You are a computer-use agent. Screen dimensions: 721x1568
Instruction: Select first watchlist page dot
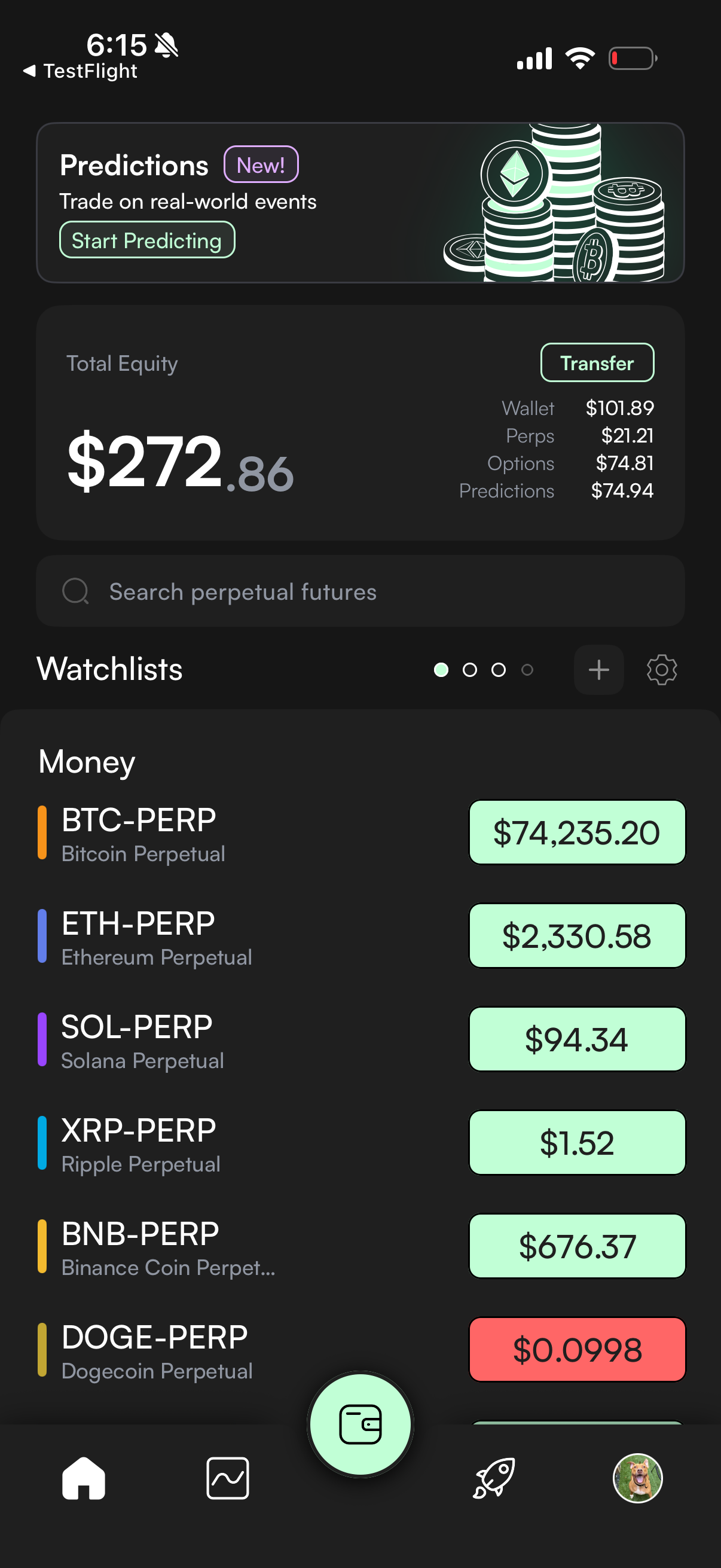pyautogui.click(x=441, y=670)
